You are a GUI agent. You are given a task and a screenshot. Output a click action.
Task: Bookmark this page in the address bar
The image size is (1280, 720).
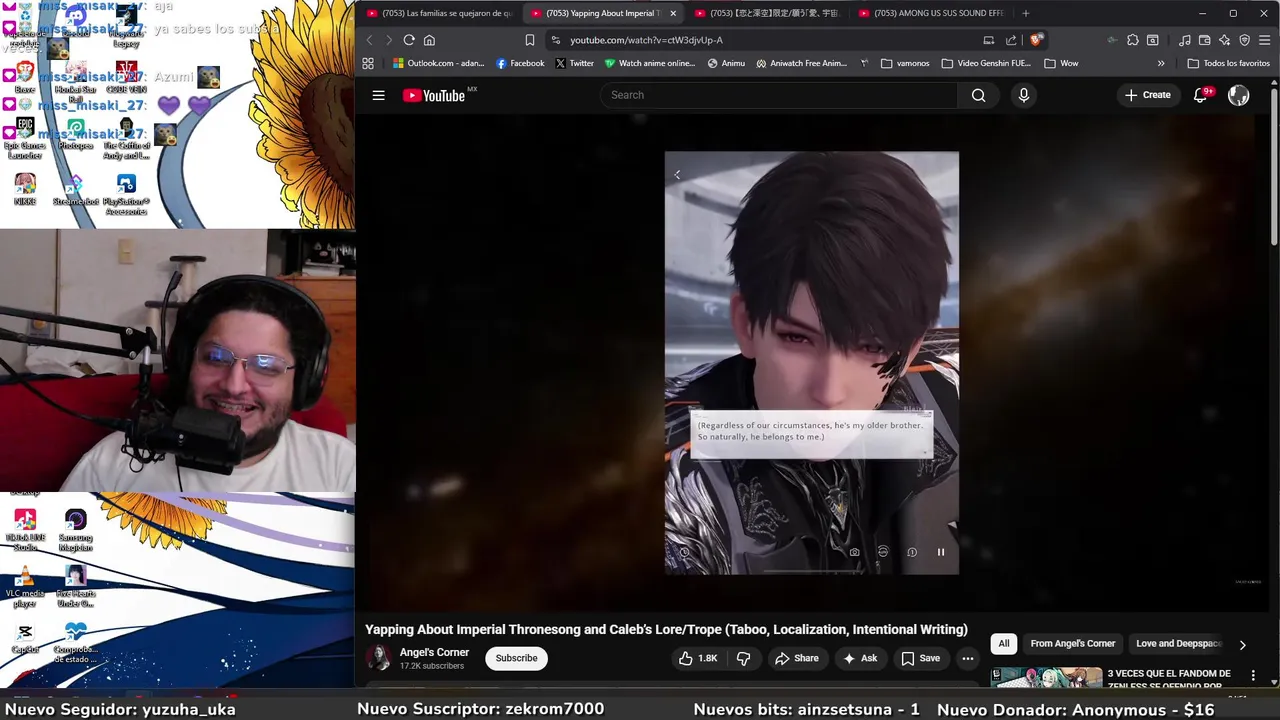coord(530,40)
